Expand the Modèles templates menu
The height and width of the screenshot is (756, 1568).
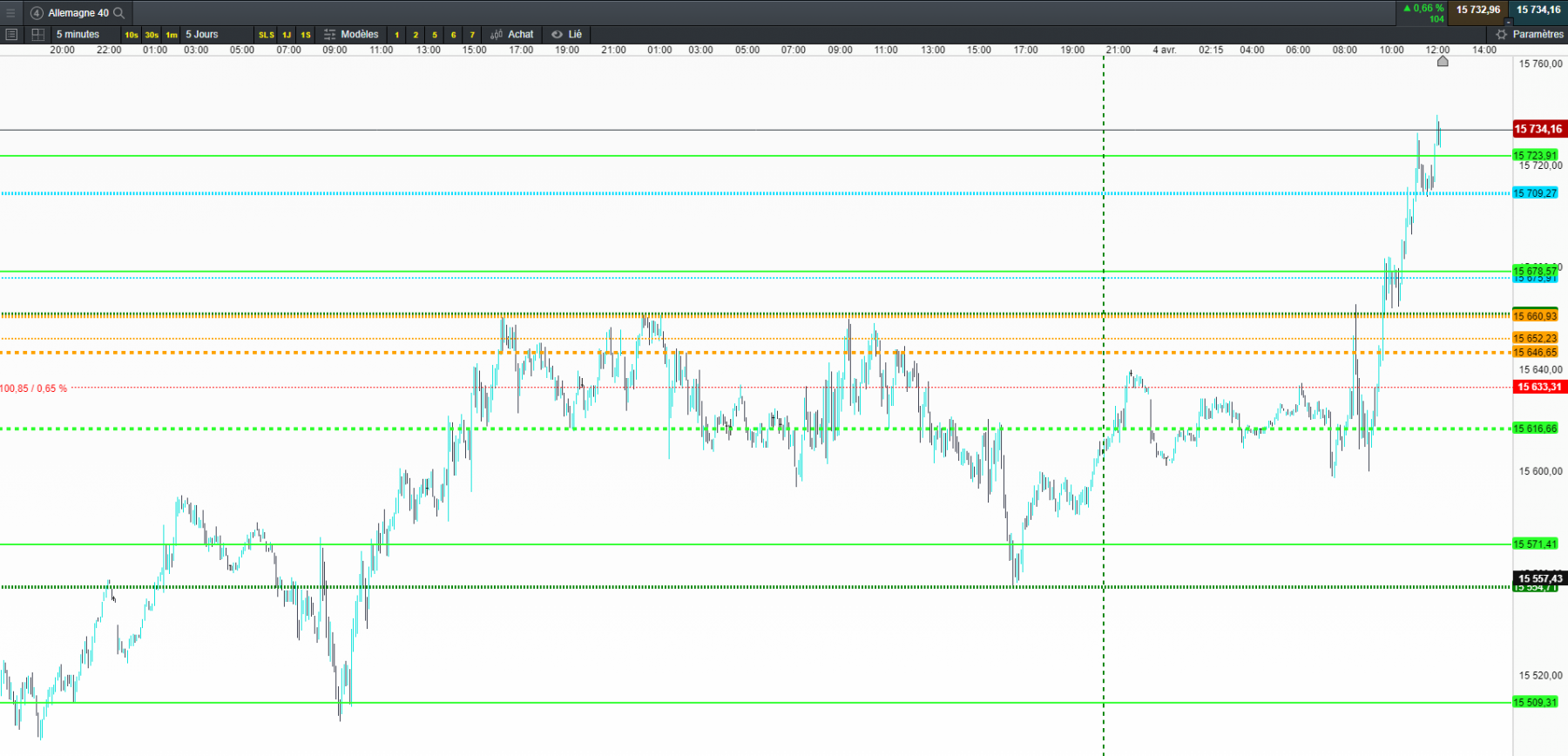coord(360,34)
